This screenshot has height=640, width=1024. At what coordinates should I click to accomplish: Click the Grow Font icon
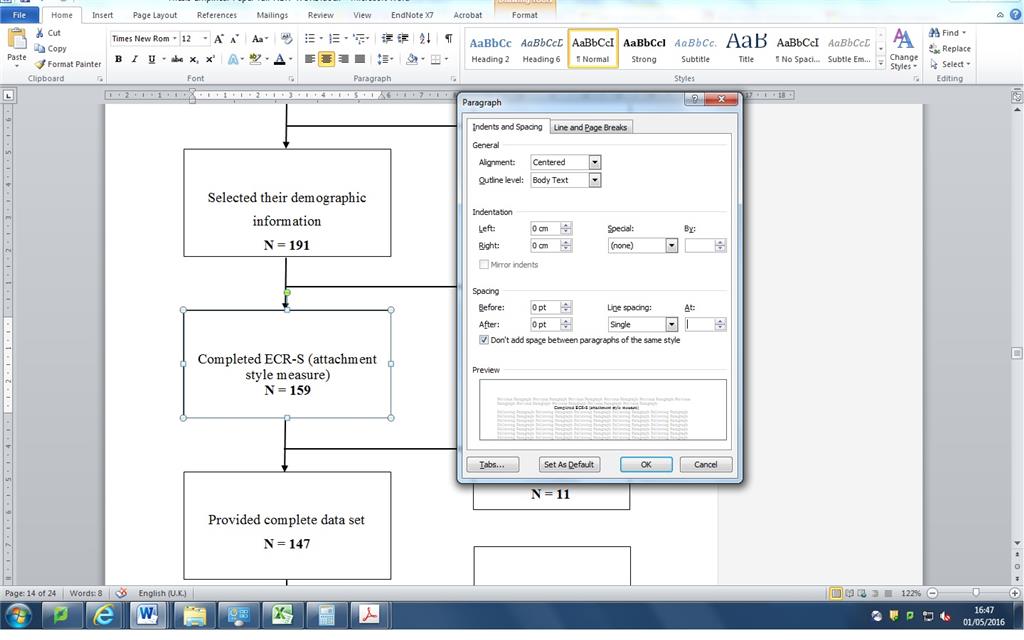219,39
